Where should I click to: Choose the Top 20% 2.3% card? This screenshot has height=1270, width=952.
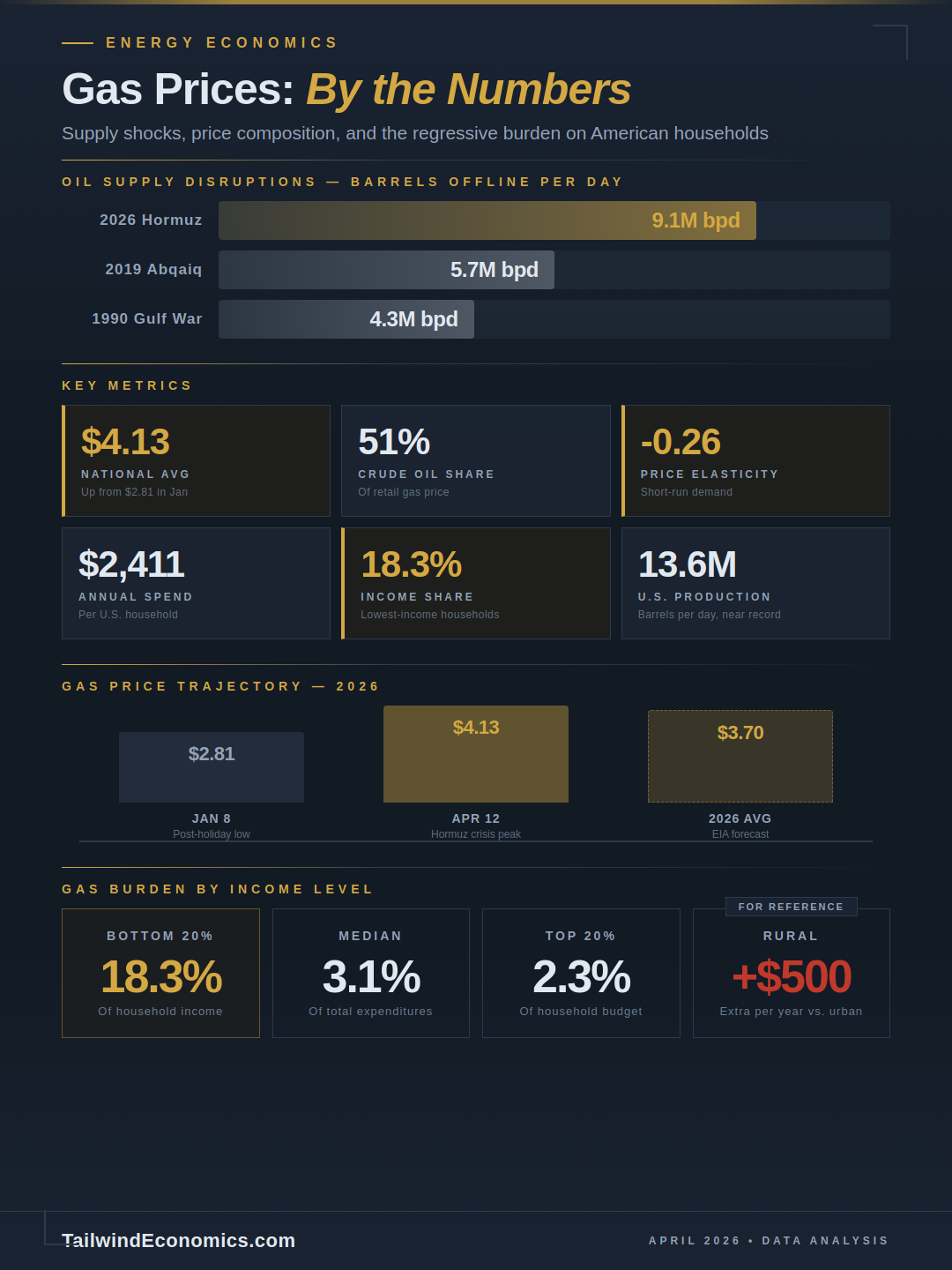581,973
